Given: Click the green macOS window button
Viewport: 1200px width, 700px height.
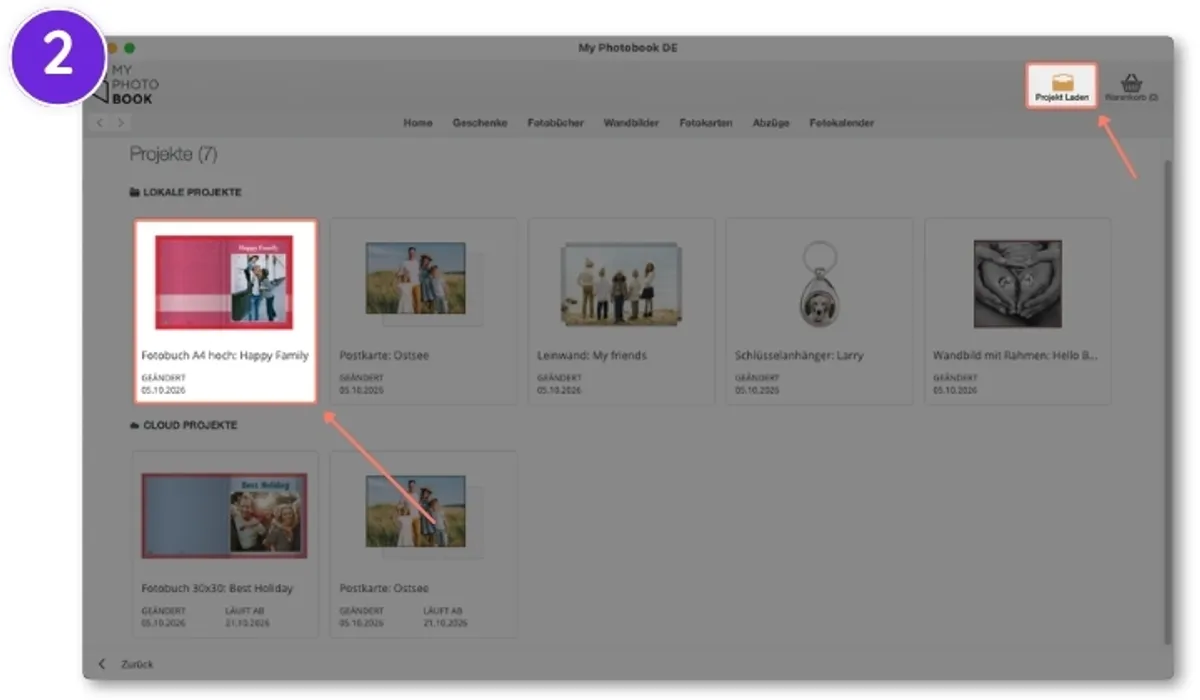Looking at the screenshot, I should coord(129,48).
